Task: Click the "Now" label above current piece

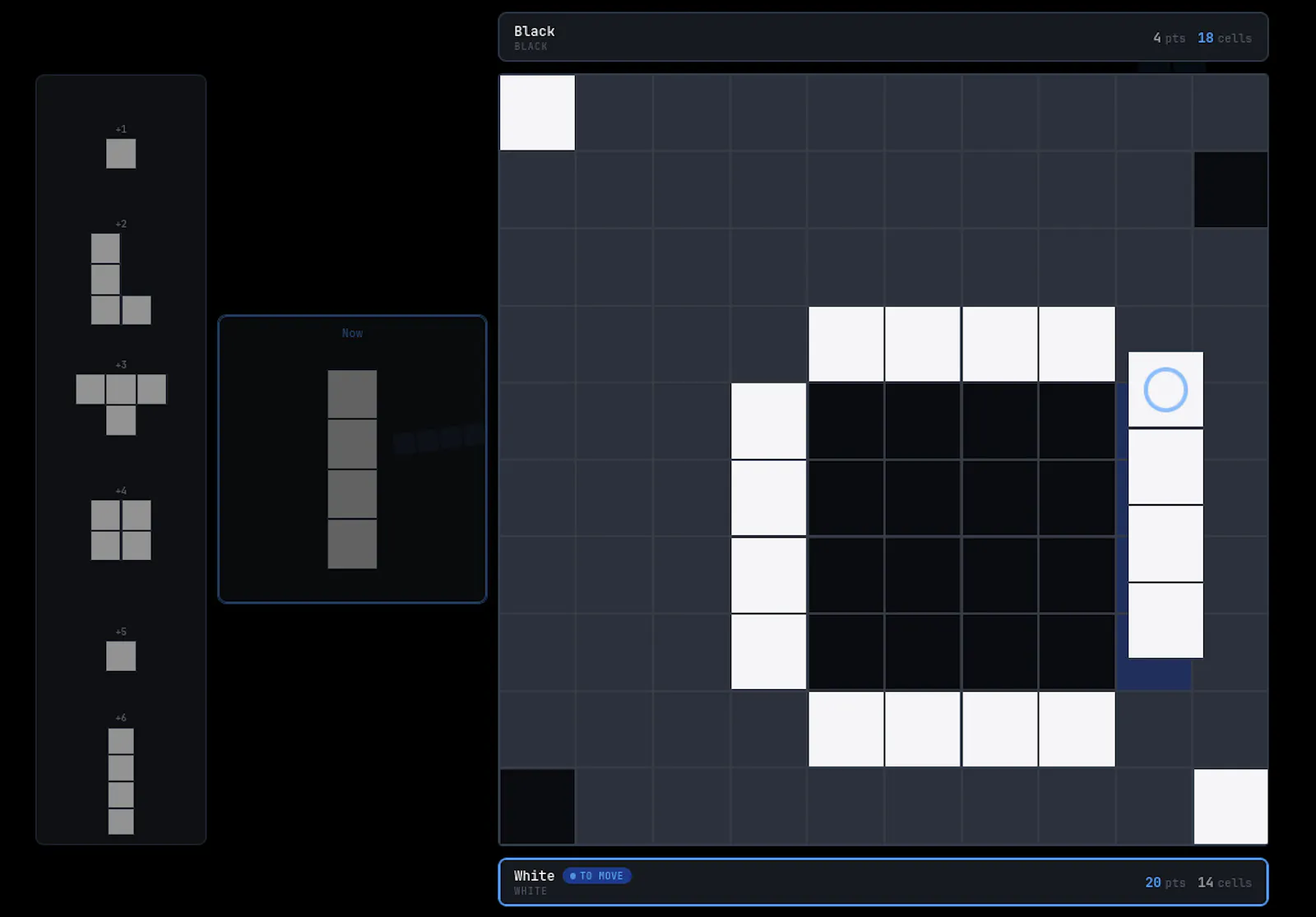Action: click(352, 333)
